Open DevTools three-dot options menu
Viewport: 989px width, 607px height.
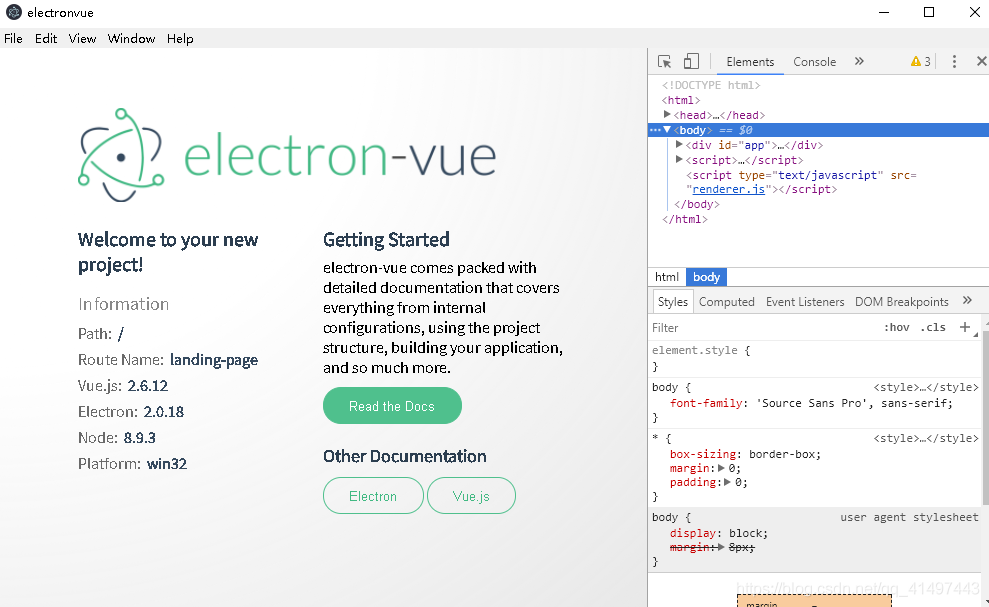(x=954, y=61)
